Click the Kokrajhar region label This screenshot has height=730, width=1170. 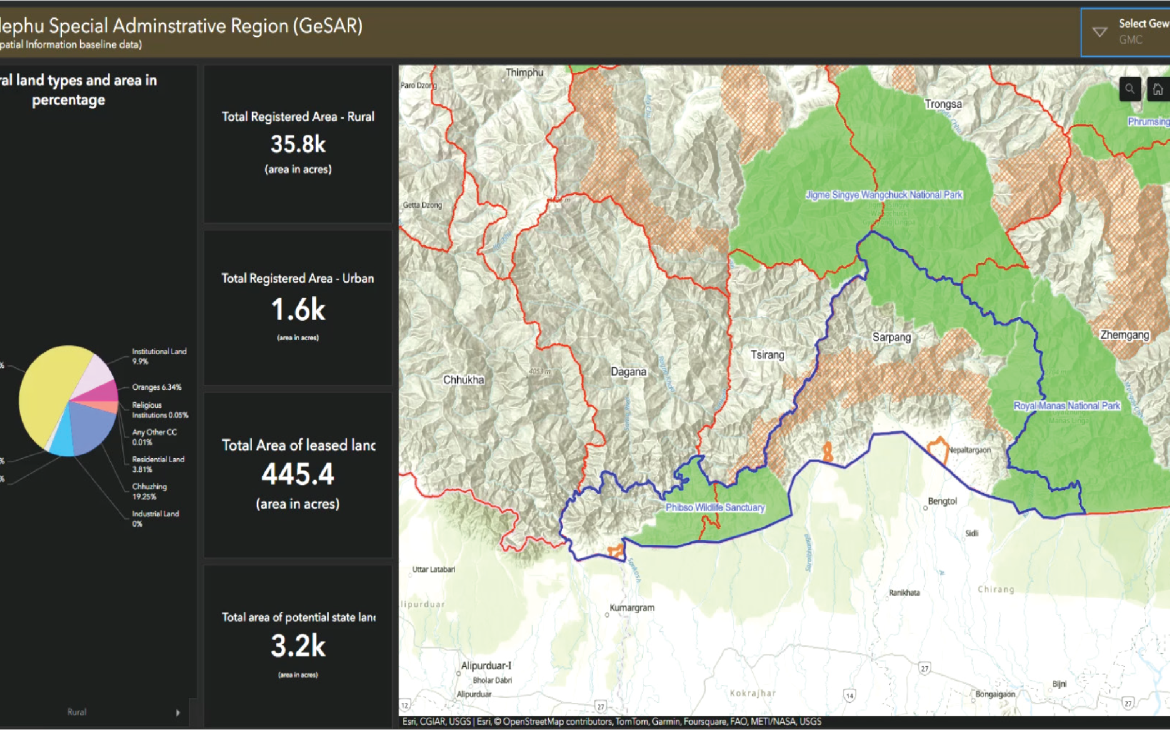click(x=752, y=693)
